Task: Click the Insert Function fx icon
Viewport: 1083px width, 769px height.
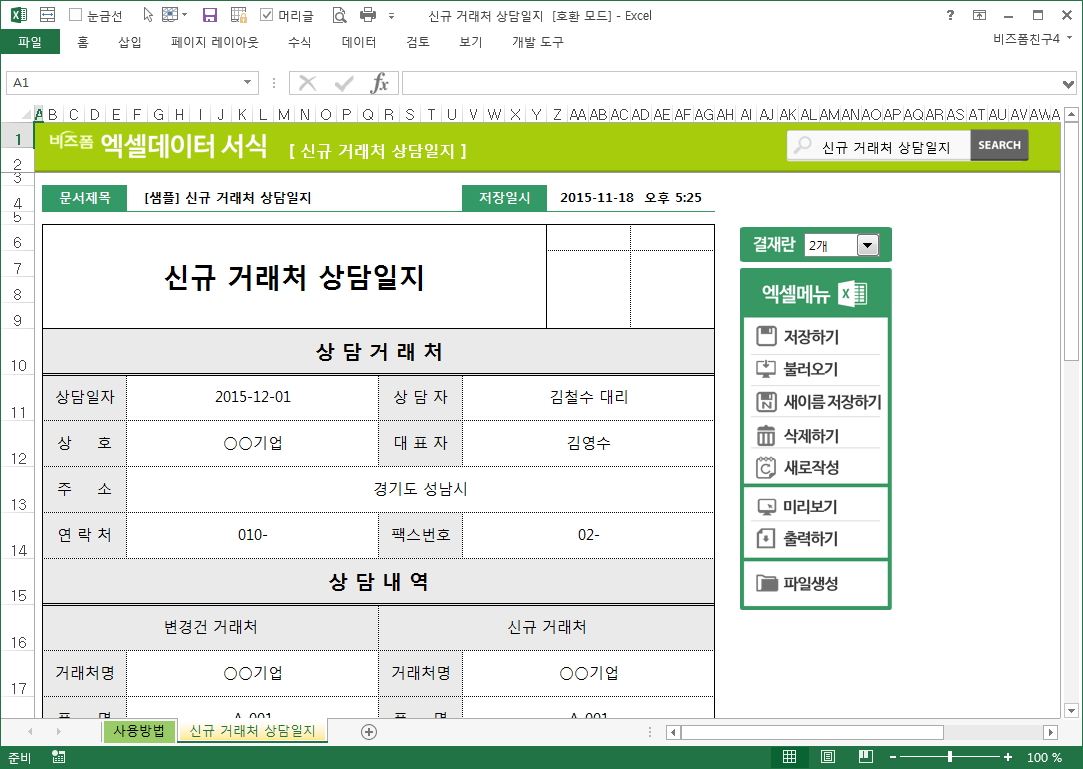Action: [379, 83]
